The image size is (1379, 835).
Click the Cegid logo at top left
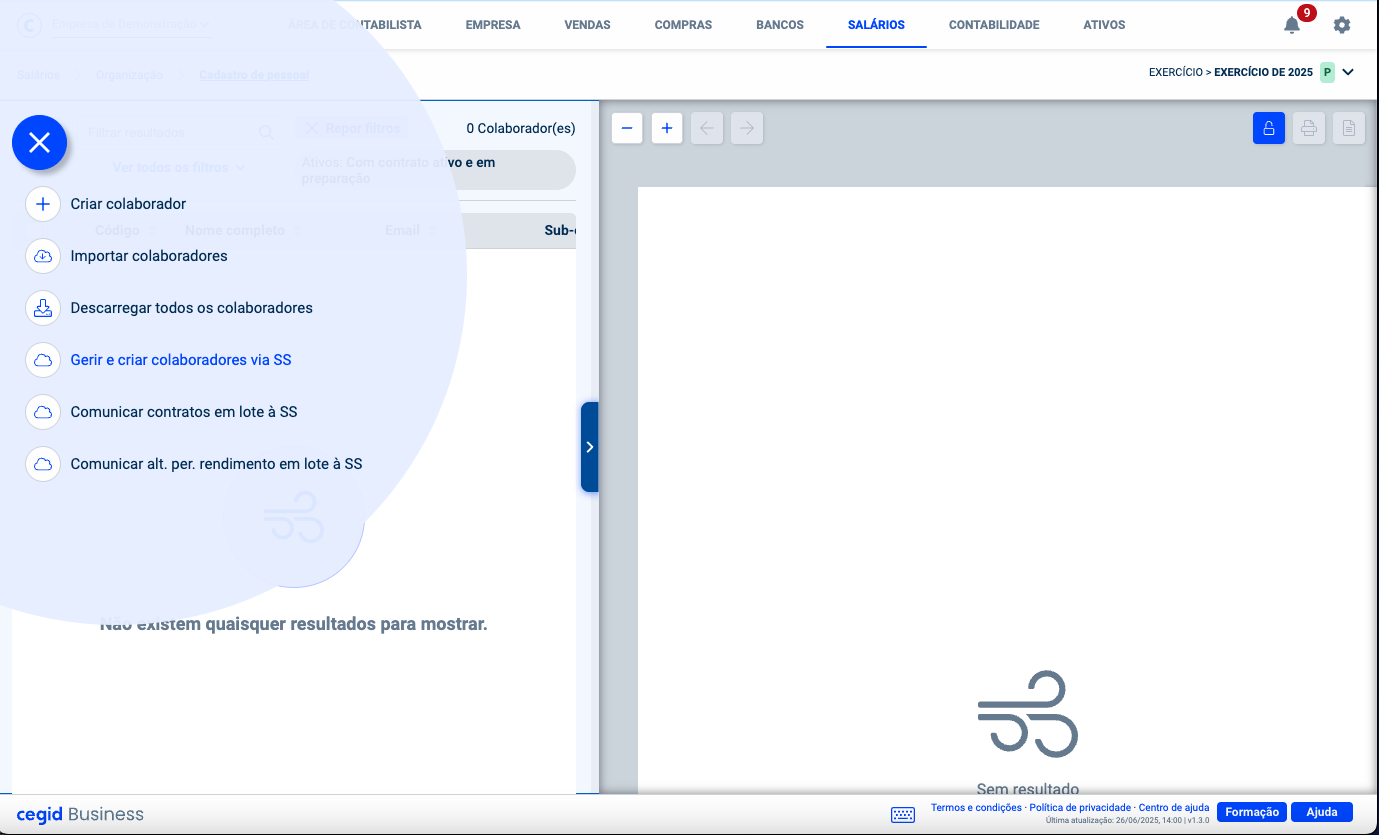(30, 25)
